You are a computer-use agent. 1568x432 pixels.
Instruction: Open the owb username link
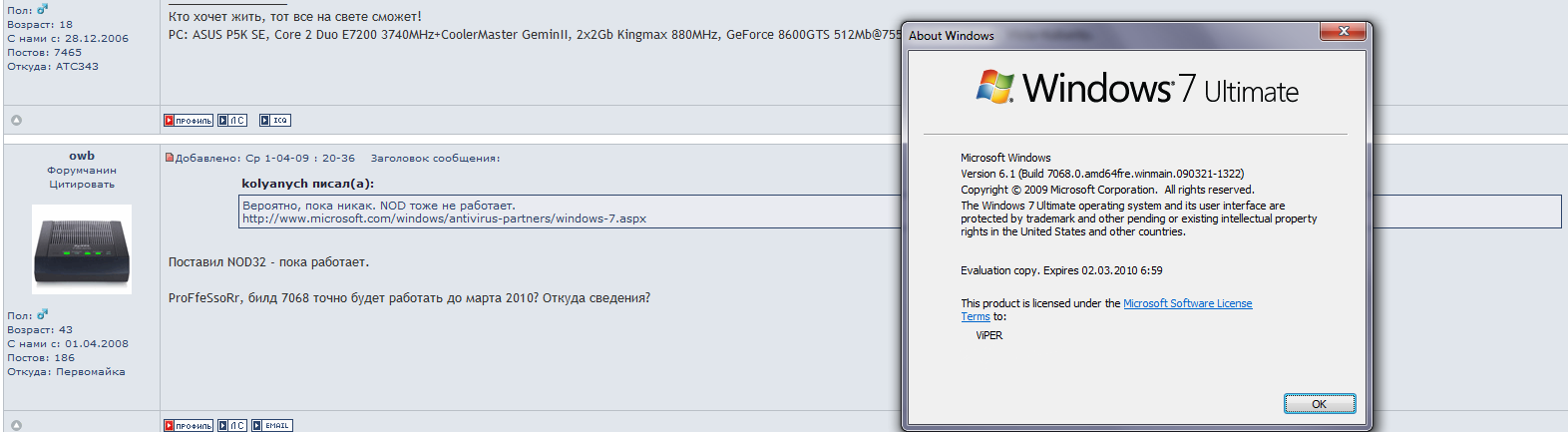[82, 156]
